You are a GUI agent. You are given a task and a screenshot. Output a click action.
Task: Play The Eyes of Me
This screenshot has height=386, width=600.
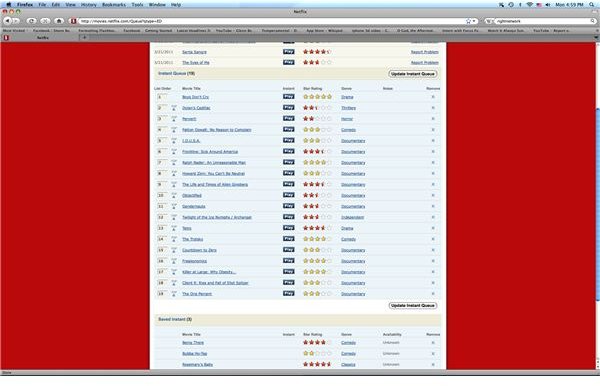point(289,62)
